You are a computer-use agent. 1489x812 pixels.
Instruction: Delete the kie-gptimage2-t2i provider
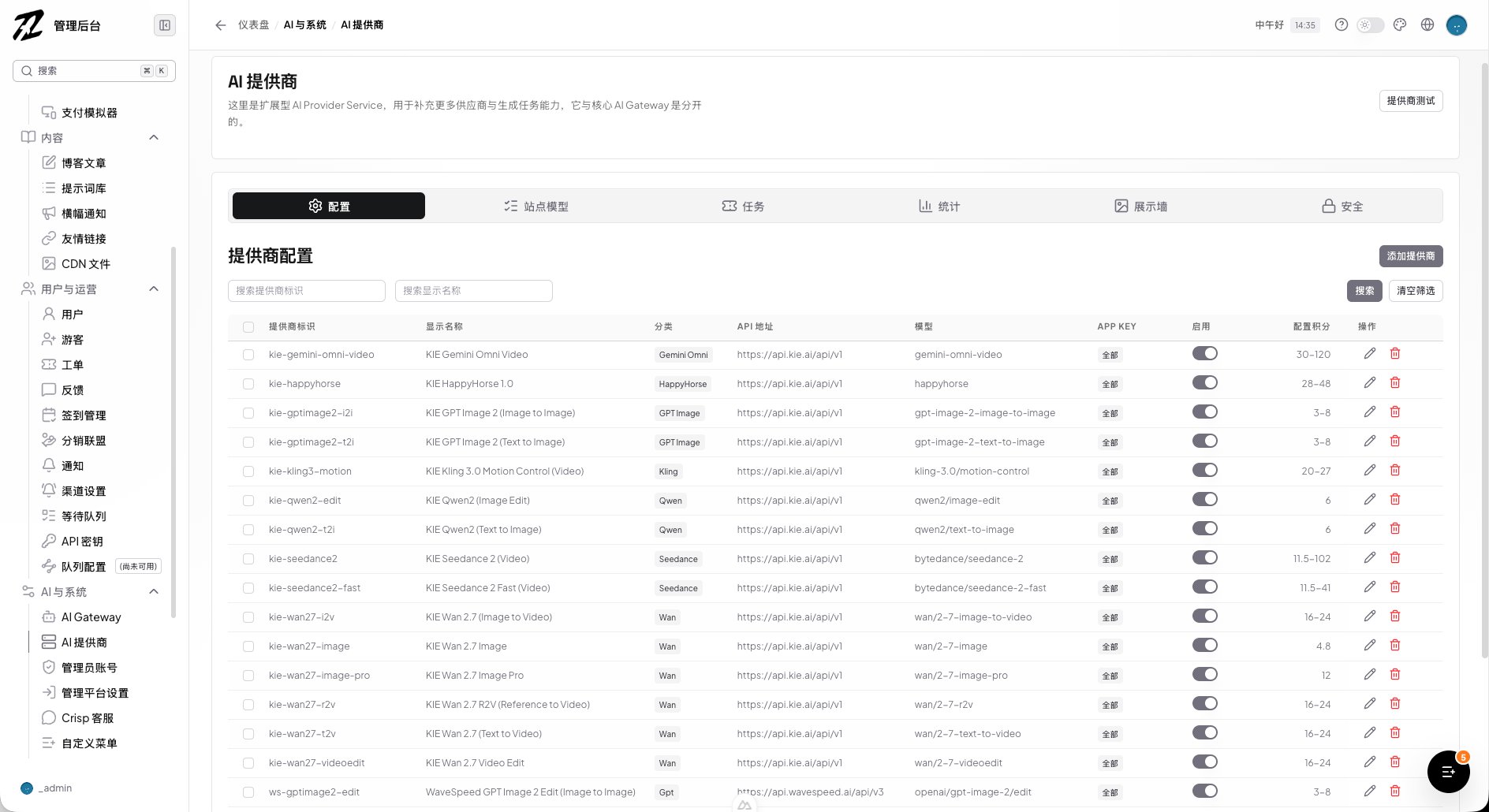pyautogui.click(x=1395, y=441)
